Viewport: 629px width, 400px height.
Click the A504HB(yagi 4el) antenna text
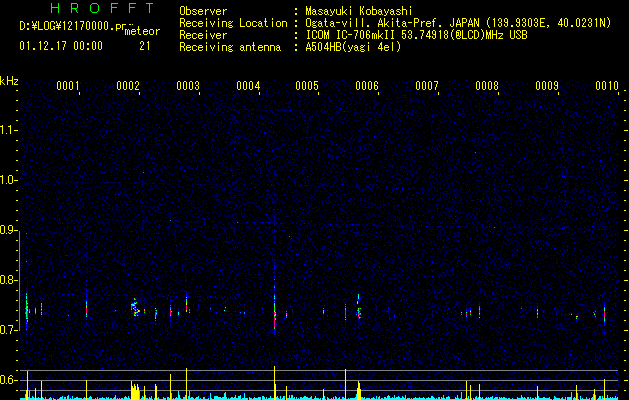pos(353,47)
